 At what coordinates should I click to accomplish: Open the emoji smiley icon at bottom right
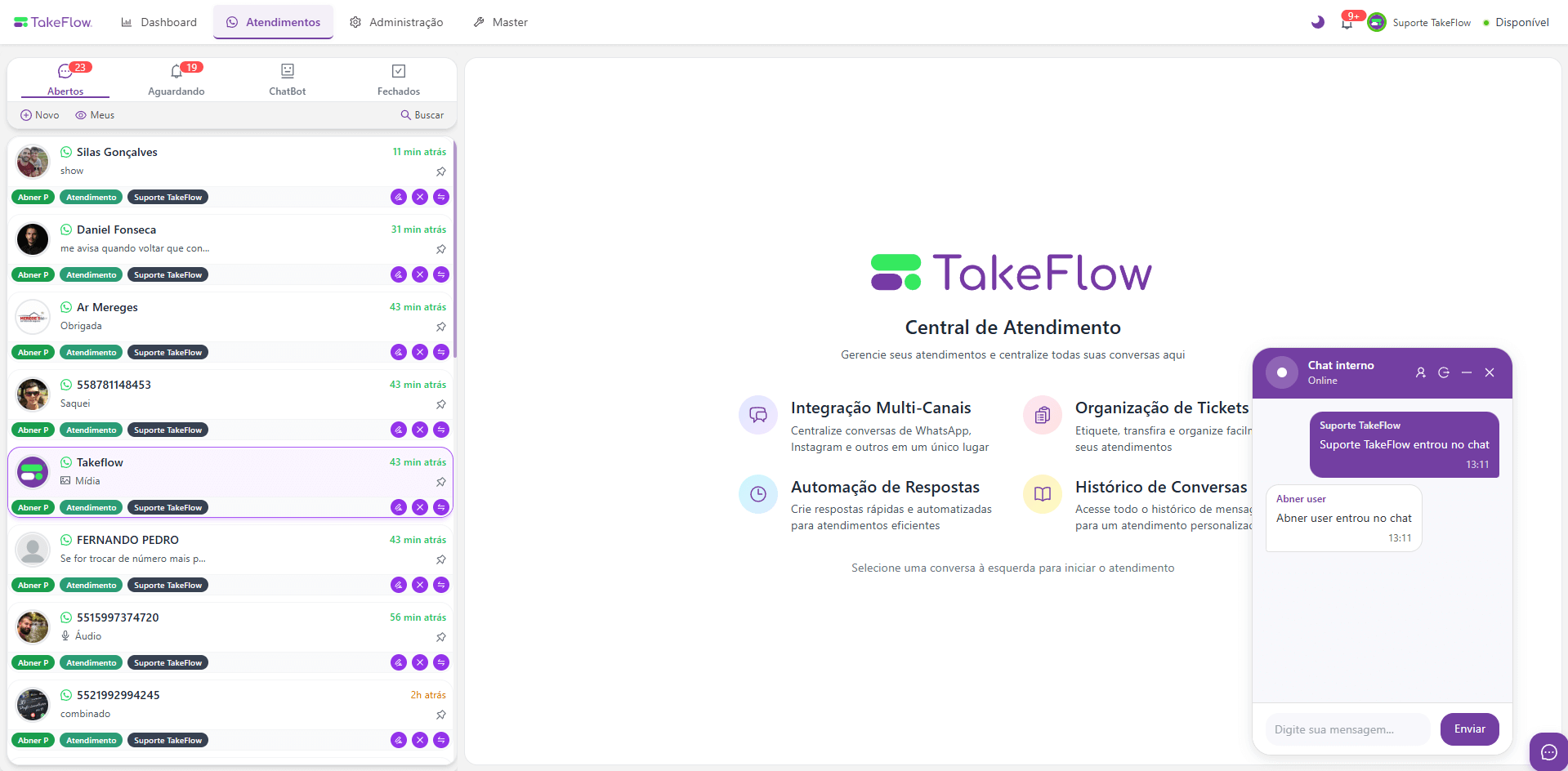1547,751
